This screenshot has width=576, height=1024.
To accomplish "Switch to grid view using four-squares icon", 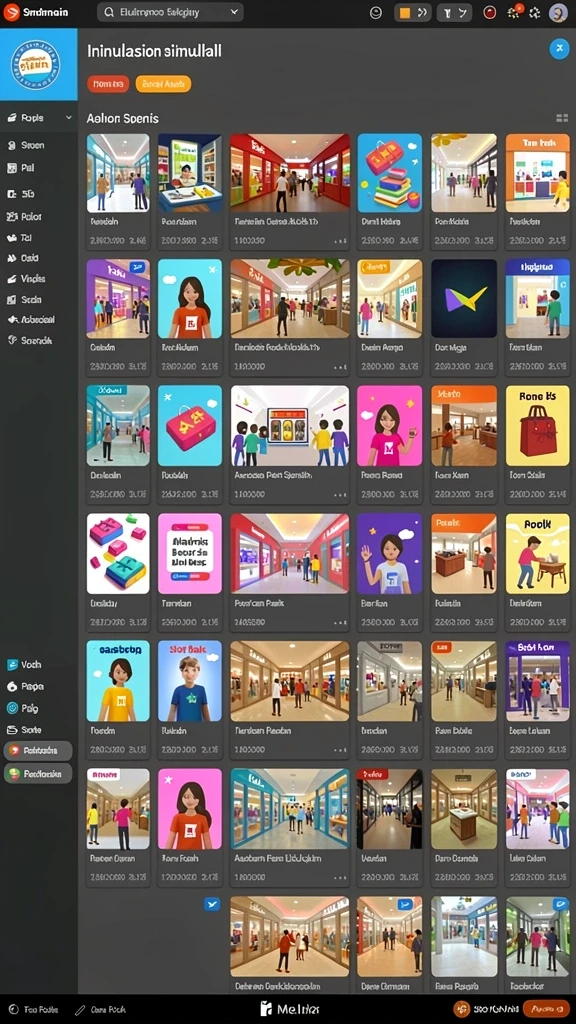I will click(562, 118).
